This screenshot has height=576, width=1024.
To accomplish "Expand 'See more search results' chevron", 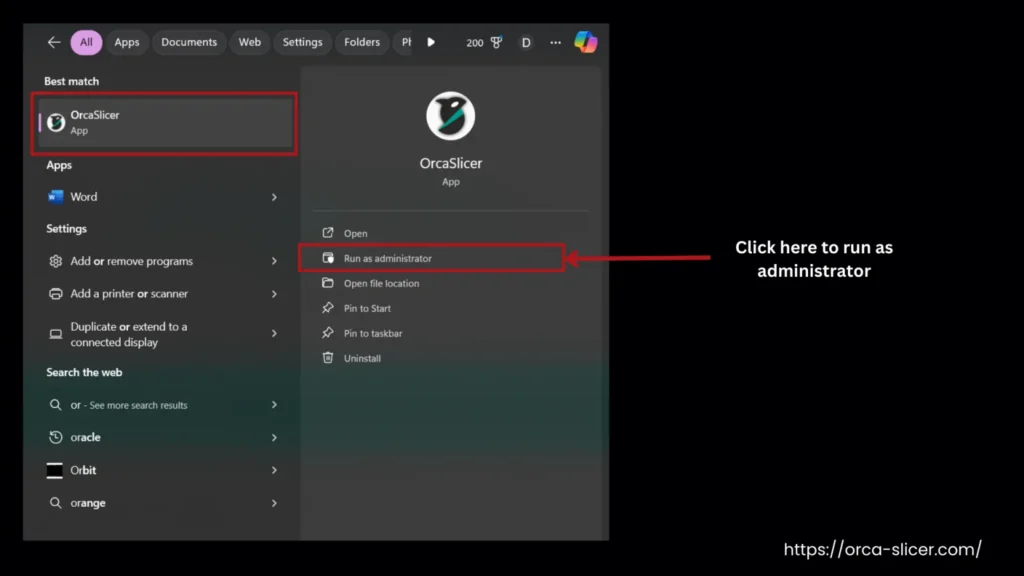I will coord(274,405).
